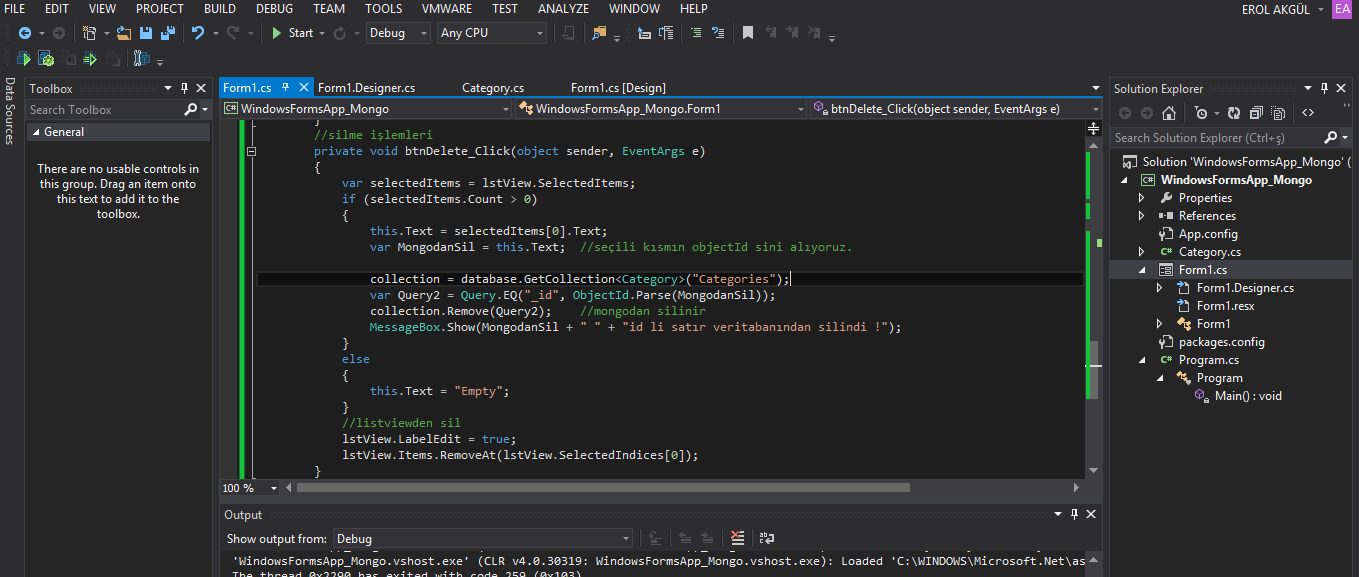Open the BUILD menu

coord(220,9)
